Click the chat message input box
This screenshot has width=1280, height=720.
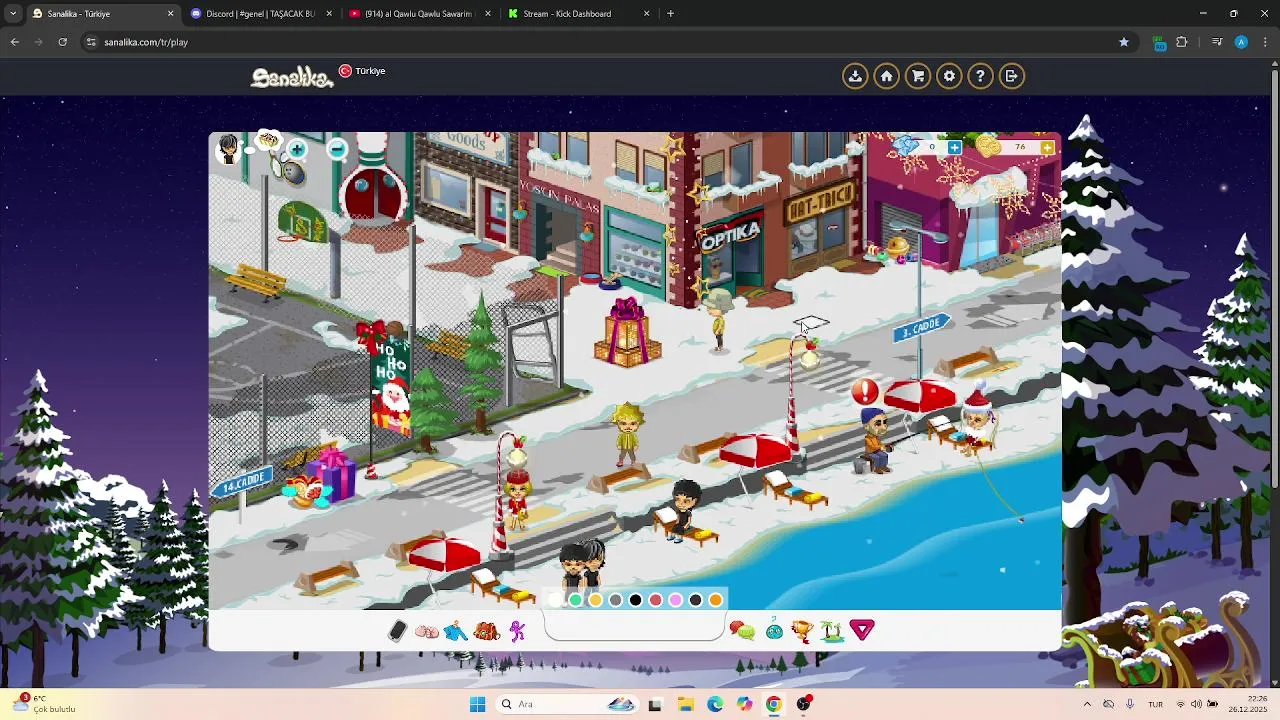click(634, 627)
